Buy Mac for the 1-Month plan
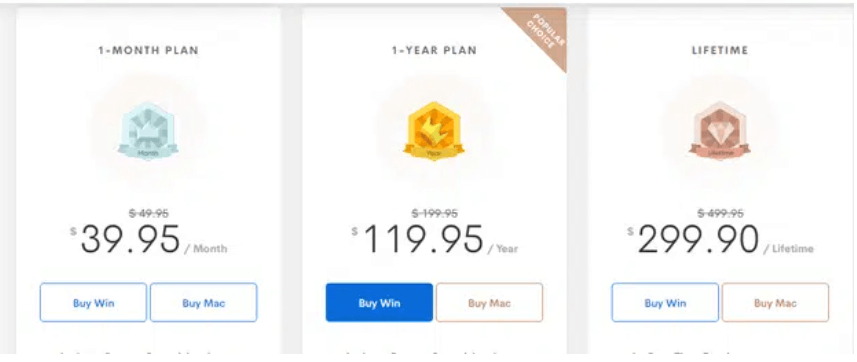The width and height of the screenshot is (857, 362). [x=203, y=302]
